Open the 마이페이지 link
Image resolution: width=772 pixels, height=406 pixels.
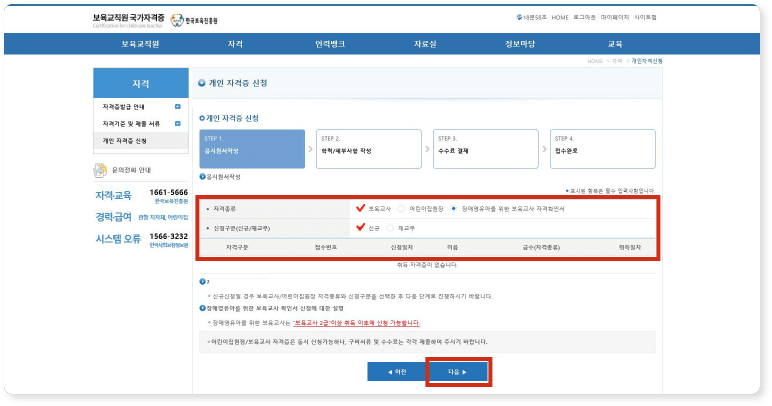click(x=615, y=17)
